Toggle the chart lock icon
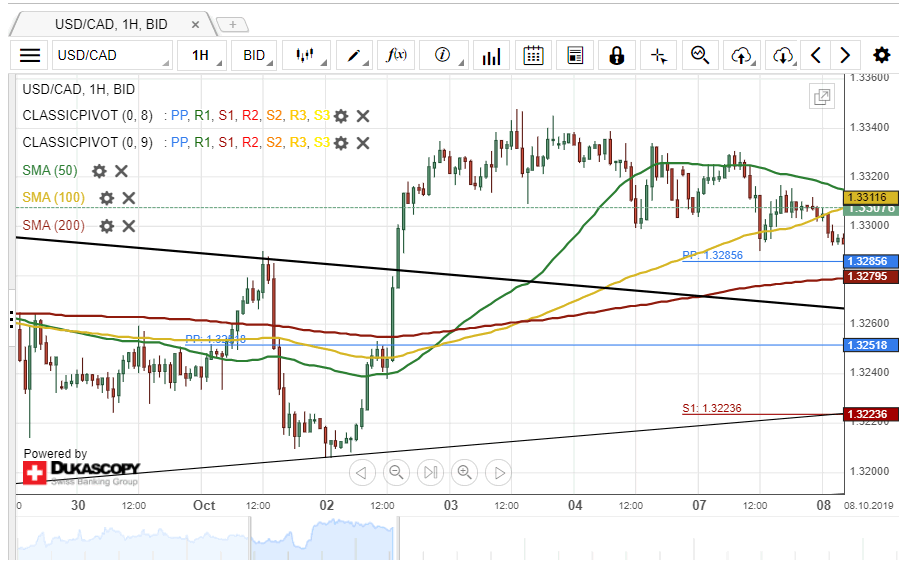The height and width of the screenshot is (565, 901). [617, 56]
